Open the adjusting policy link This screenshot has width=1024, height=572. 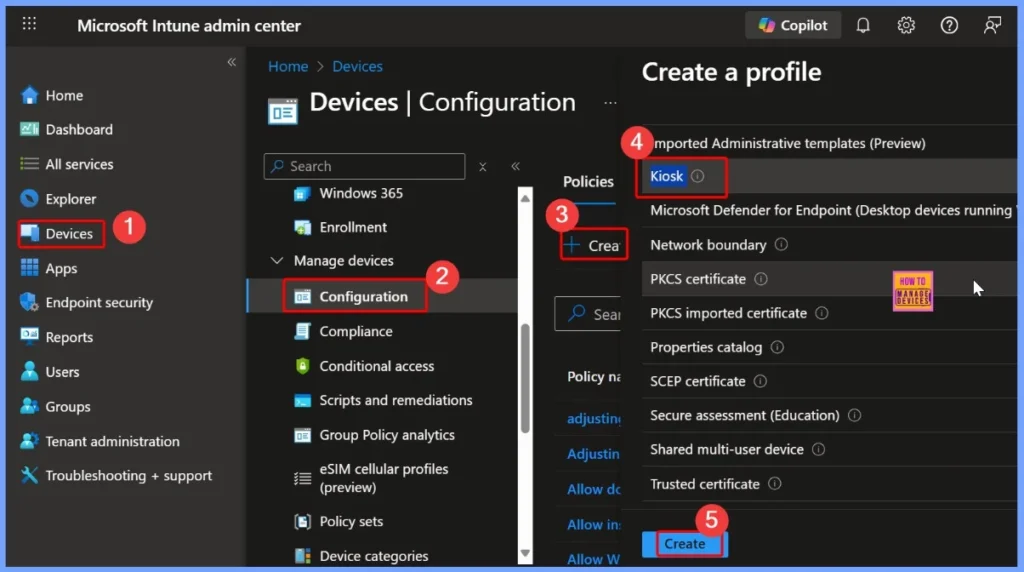tap(594, 419)
